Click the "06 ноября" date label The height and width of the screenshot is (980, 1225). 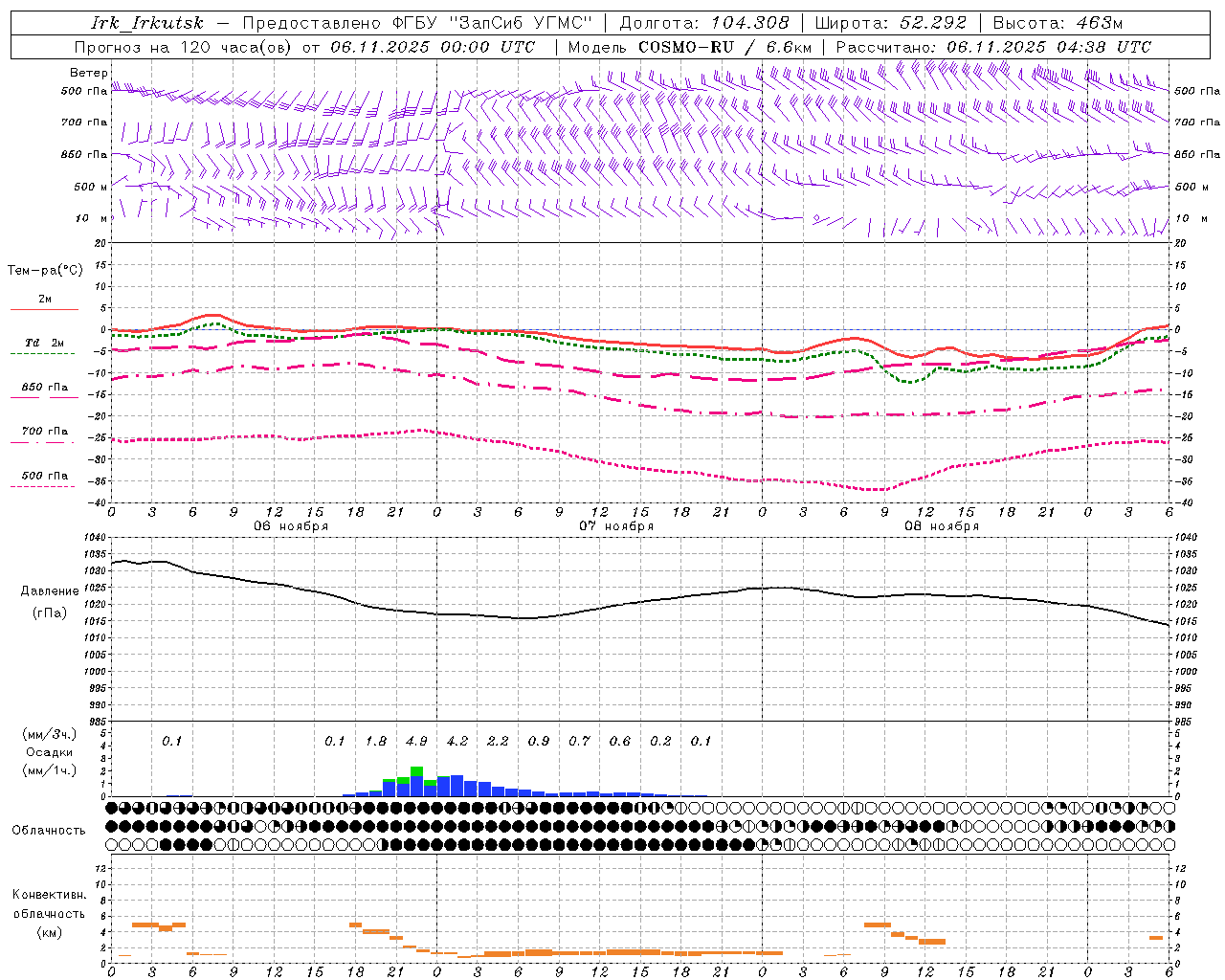291,526
